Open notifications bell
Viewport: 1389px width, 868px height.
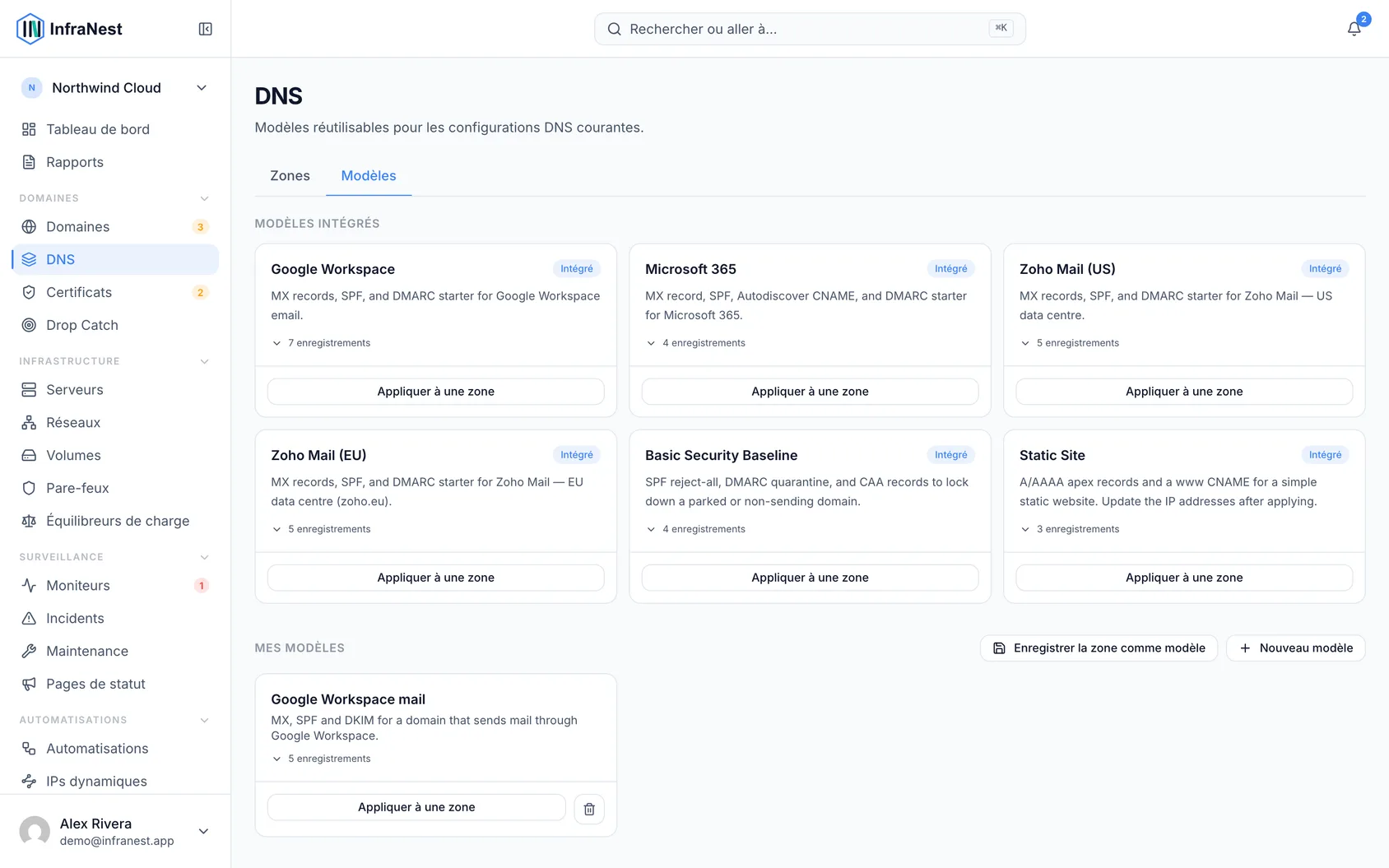coord(1354,29)
